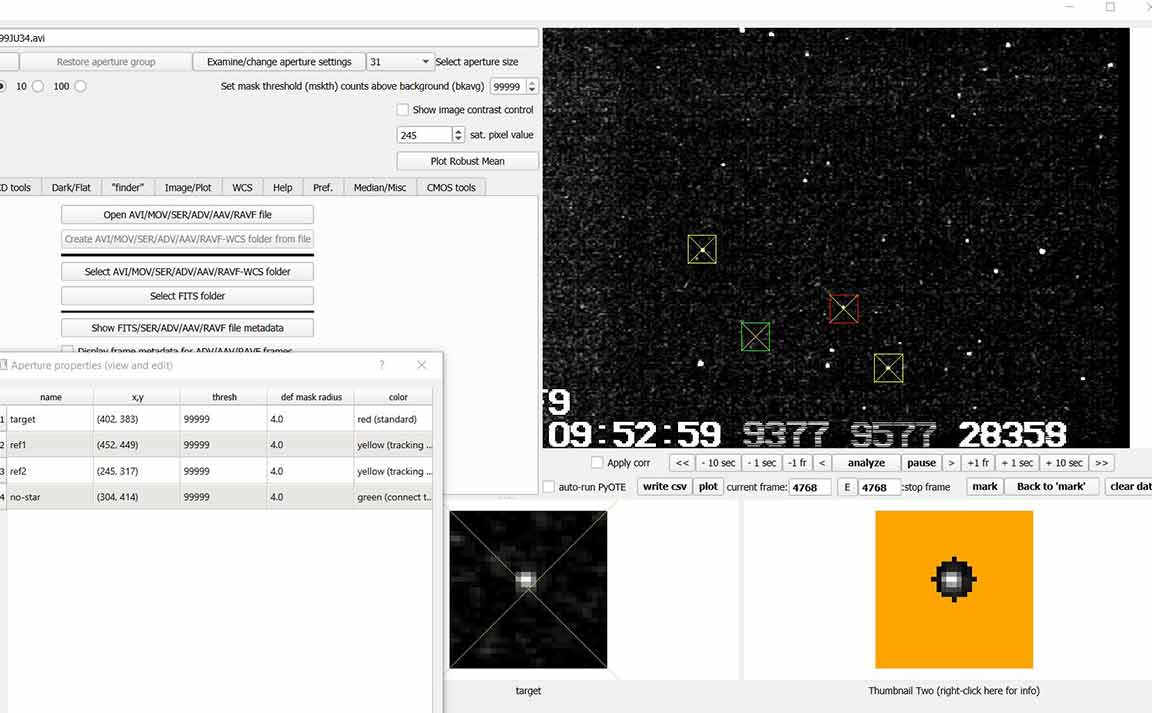Click the red (standard) color cell

[x=394, y=419]
